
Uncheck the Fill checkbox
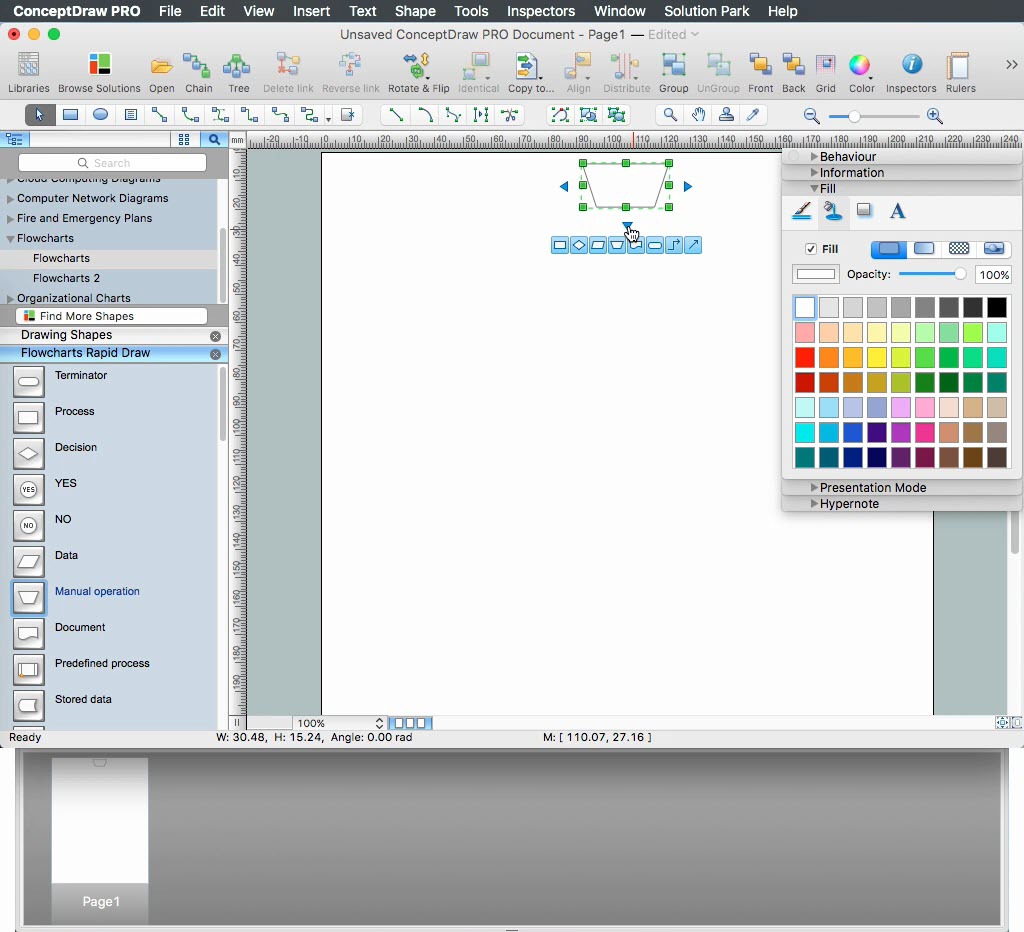coord(811,249)
